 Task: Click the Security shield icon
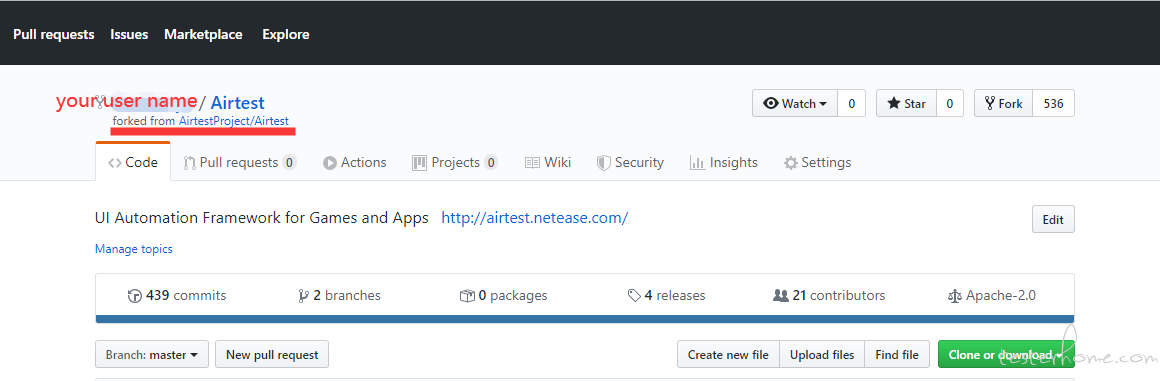point(604,163)
